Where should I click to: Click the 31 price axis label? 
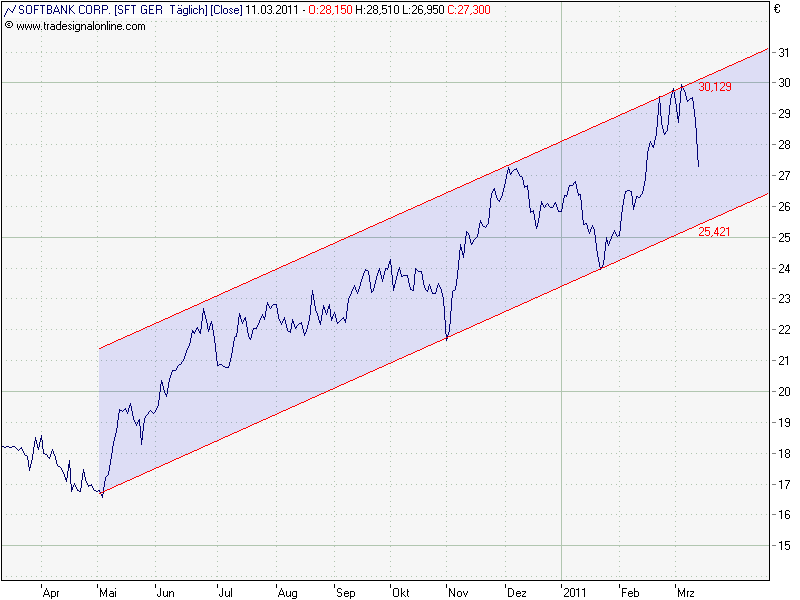point(784,53)
